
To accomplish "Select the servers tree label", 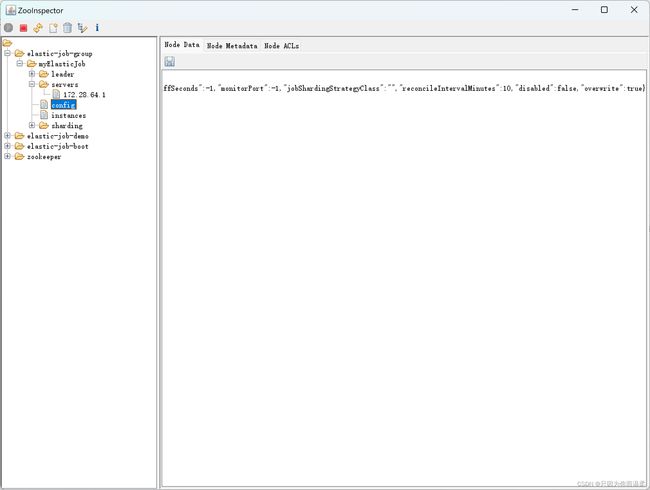I will 65,85.
